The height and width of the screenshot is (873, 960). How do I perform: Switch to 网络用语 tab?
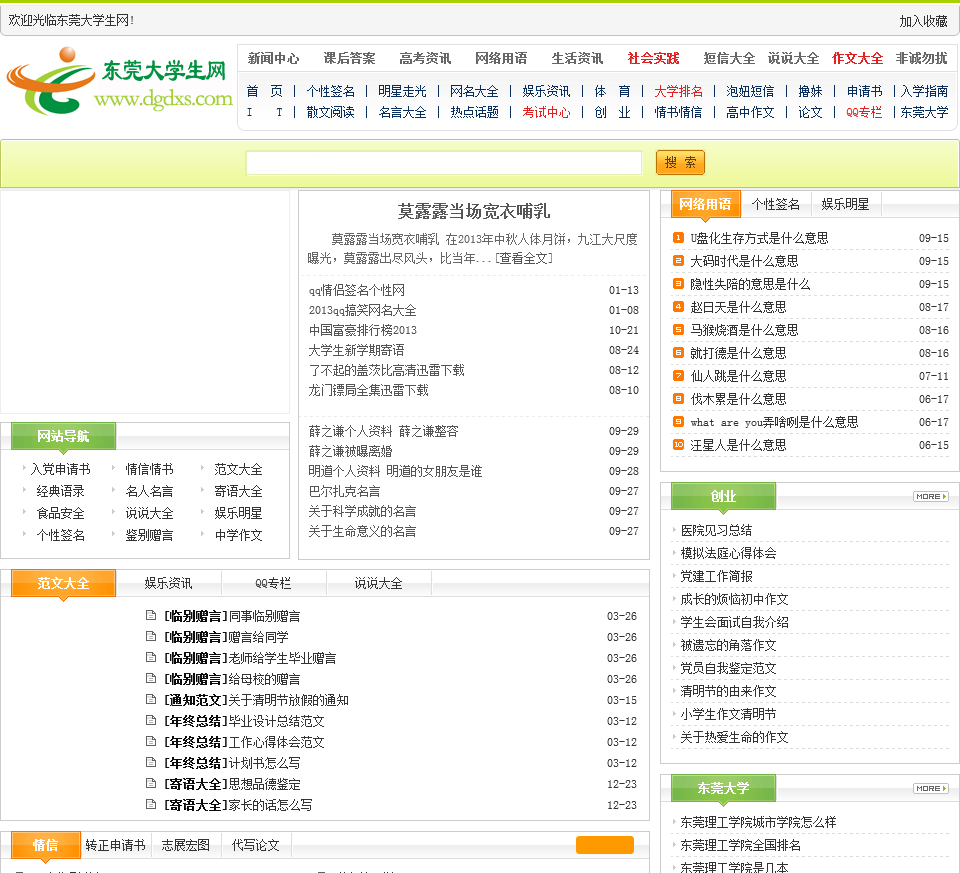coord(705,204)
